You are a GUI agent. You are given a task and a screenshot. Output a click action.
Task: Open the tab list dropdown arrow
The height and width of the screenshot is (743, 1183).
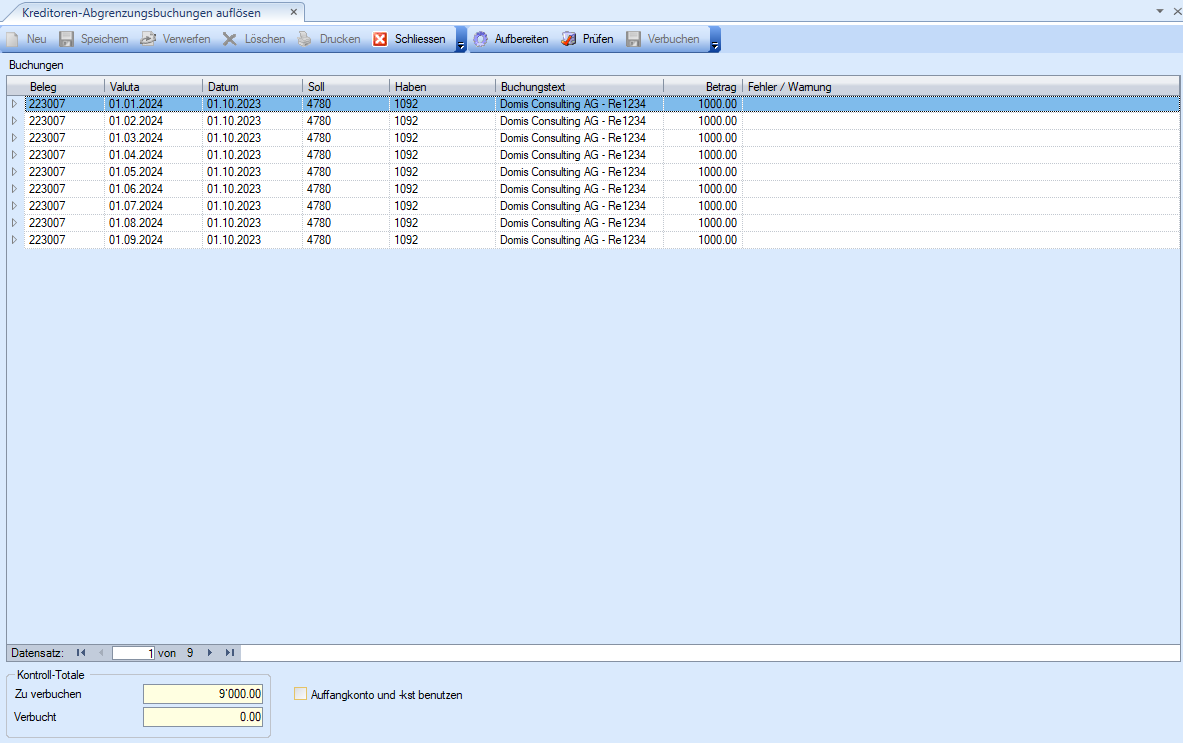point(1160,11)
